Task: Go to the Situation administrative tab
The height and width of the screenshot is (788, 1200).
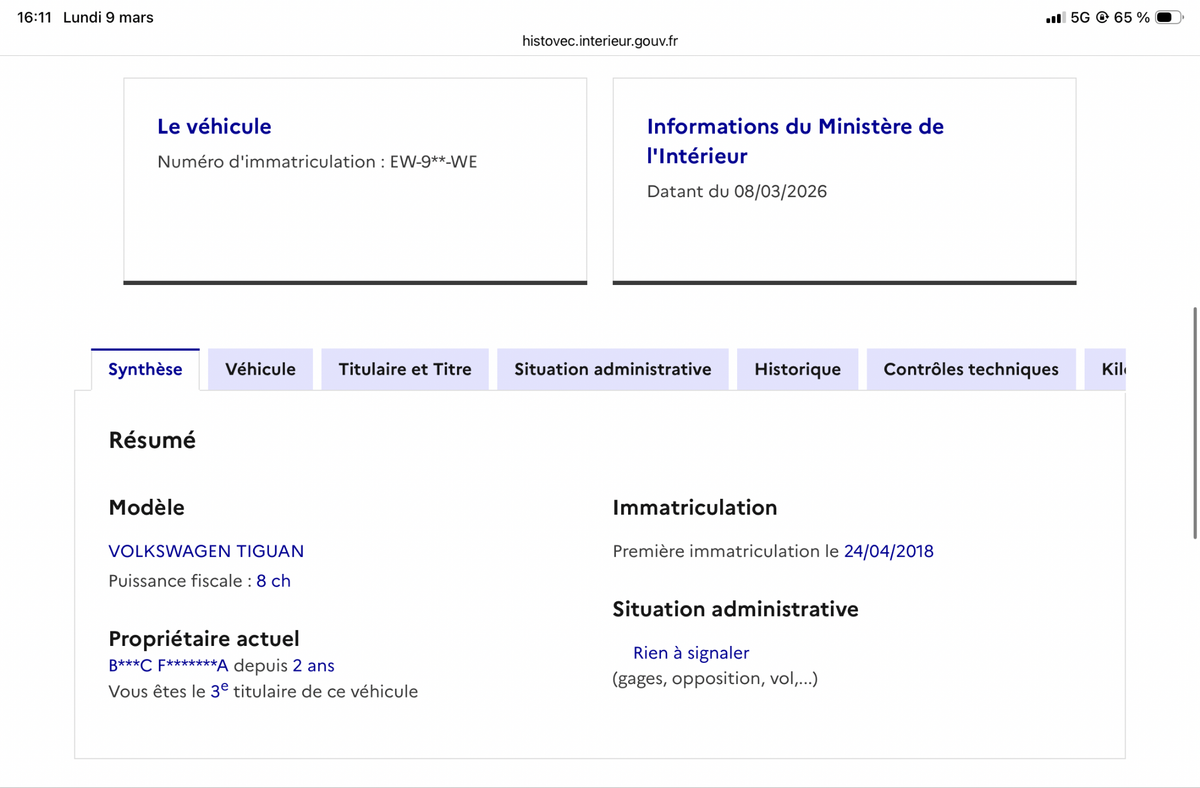Action: coord(613,369)
